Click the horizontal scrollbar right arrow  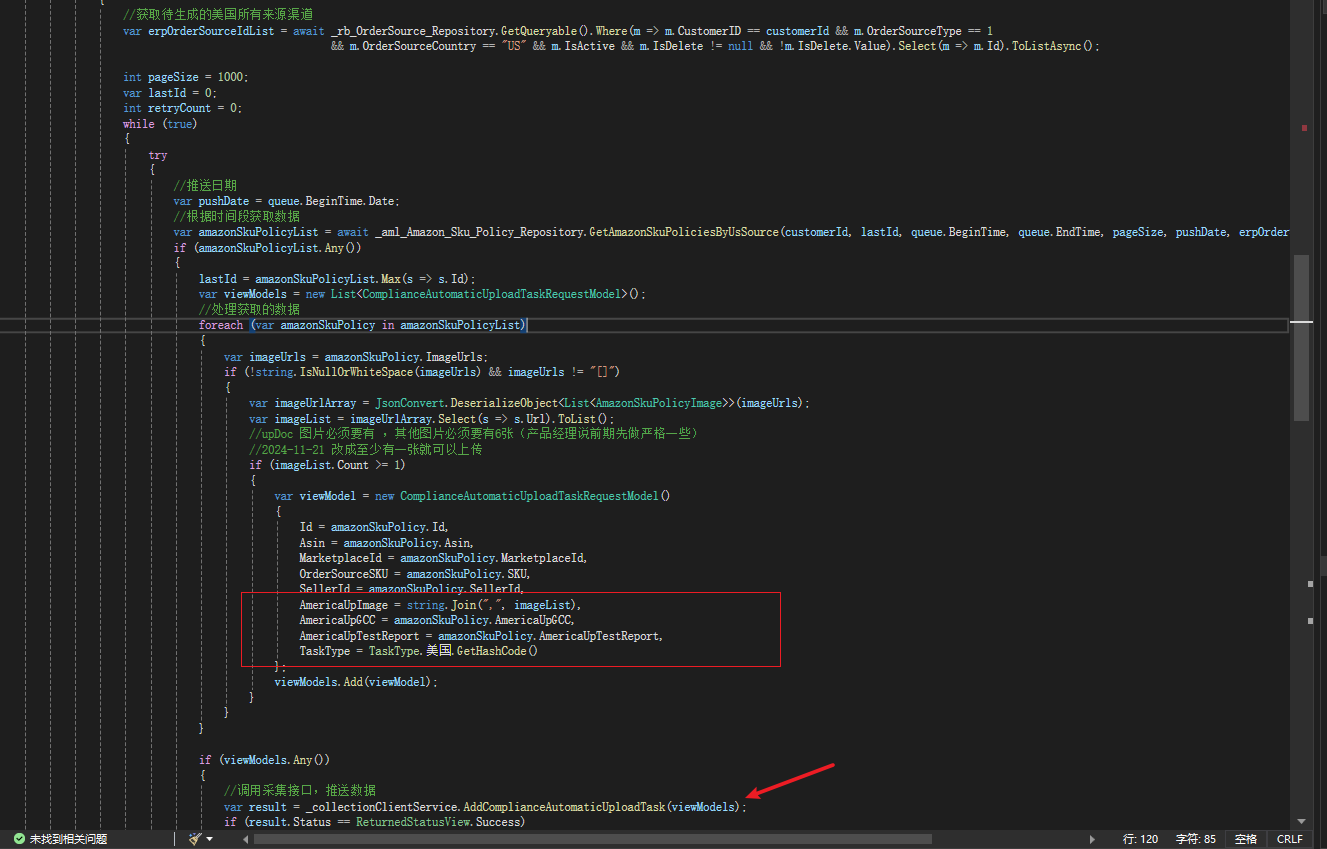pos(1092,839)
